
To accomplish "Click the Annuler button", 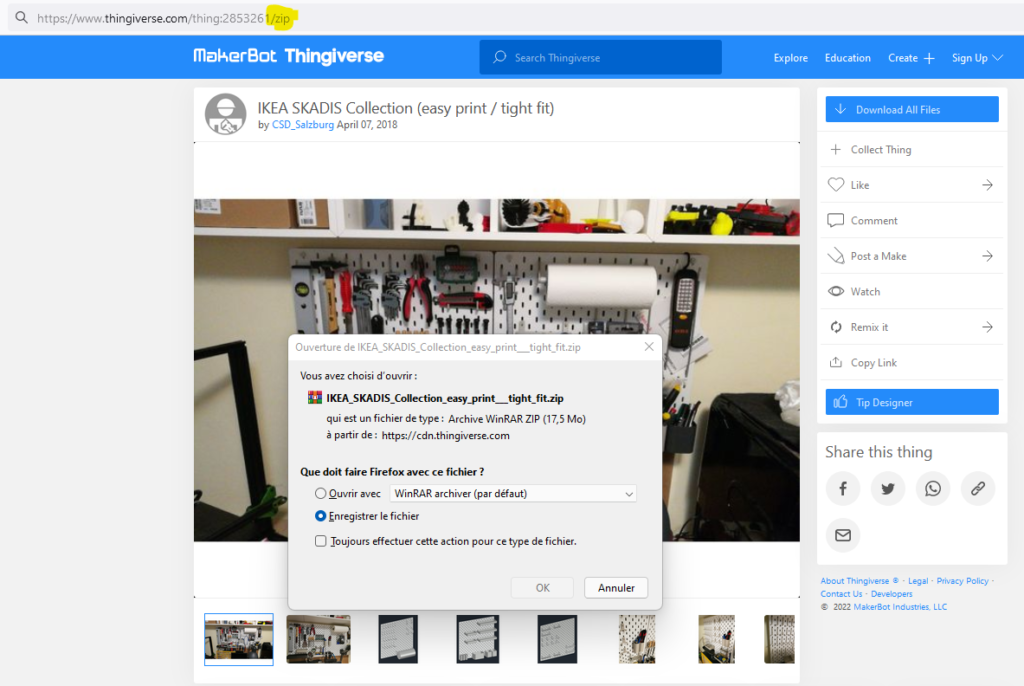I will [616, 587].
